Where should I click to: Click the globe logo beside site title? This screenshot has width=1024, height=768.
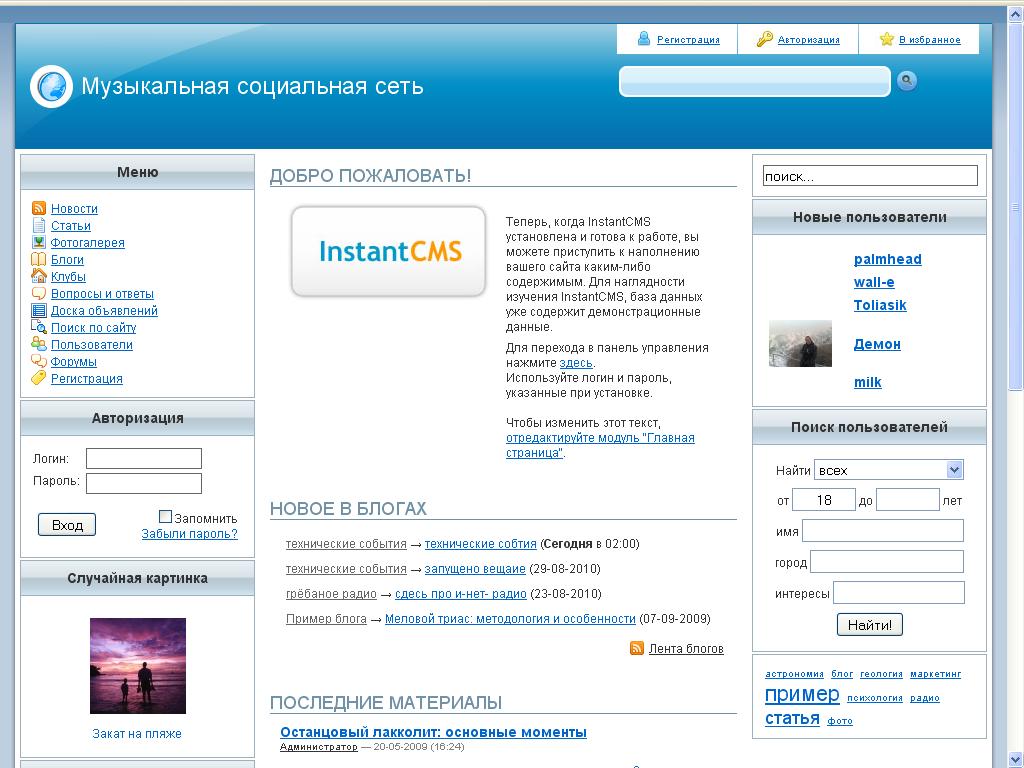click(51, 86)
